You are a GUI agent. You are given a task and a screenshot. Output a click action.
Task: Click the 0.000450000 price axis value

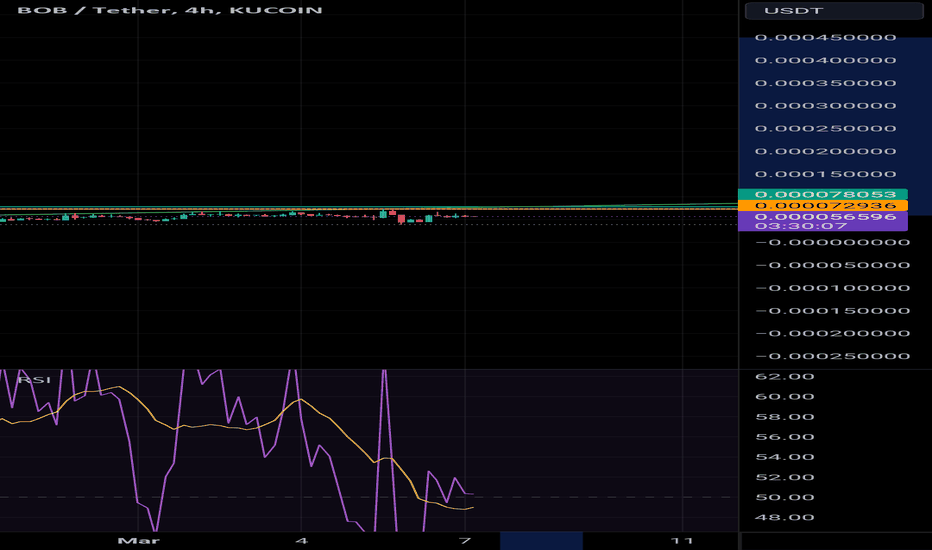825,37
